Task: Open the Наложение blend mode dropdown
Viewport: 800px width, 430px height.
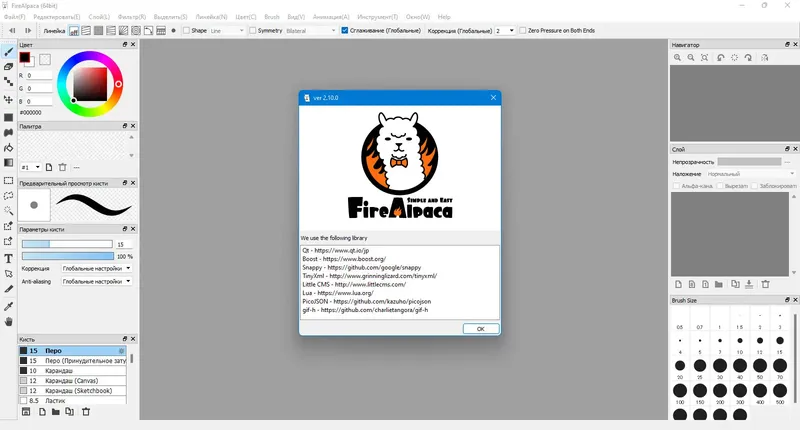Action: pyautogui.click(x=751, y=174)
